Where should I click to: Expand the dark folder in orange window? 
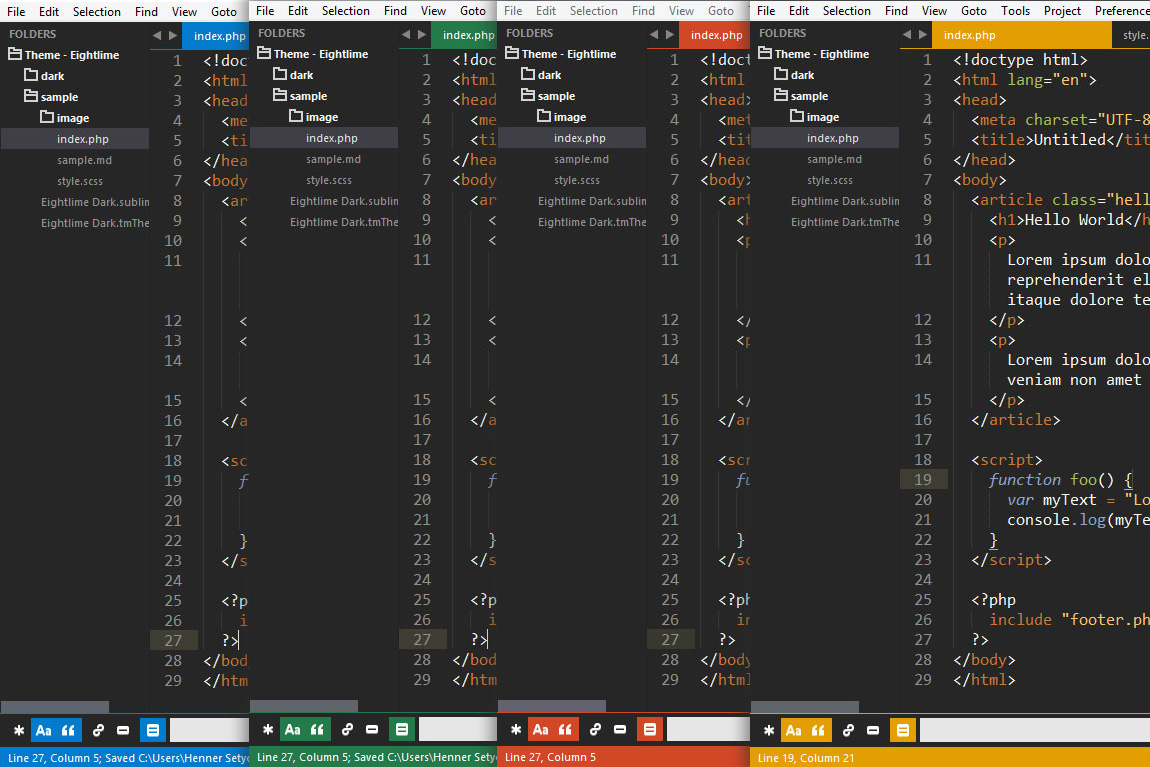pos(781,75)
